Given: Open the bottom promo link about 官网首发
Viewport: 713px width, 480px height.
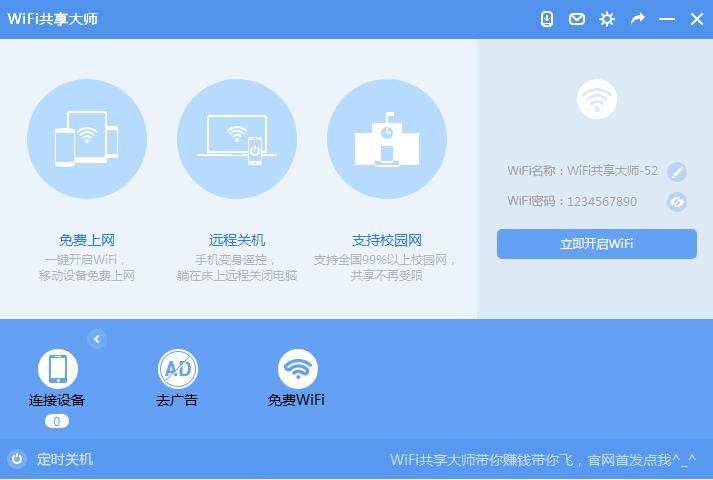Looking at the screenshot, I should click(x=543, y=460).
